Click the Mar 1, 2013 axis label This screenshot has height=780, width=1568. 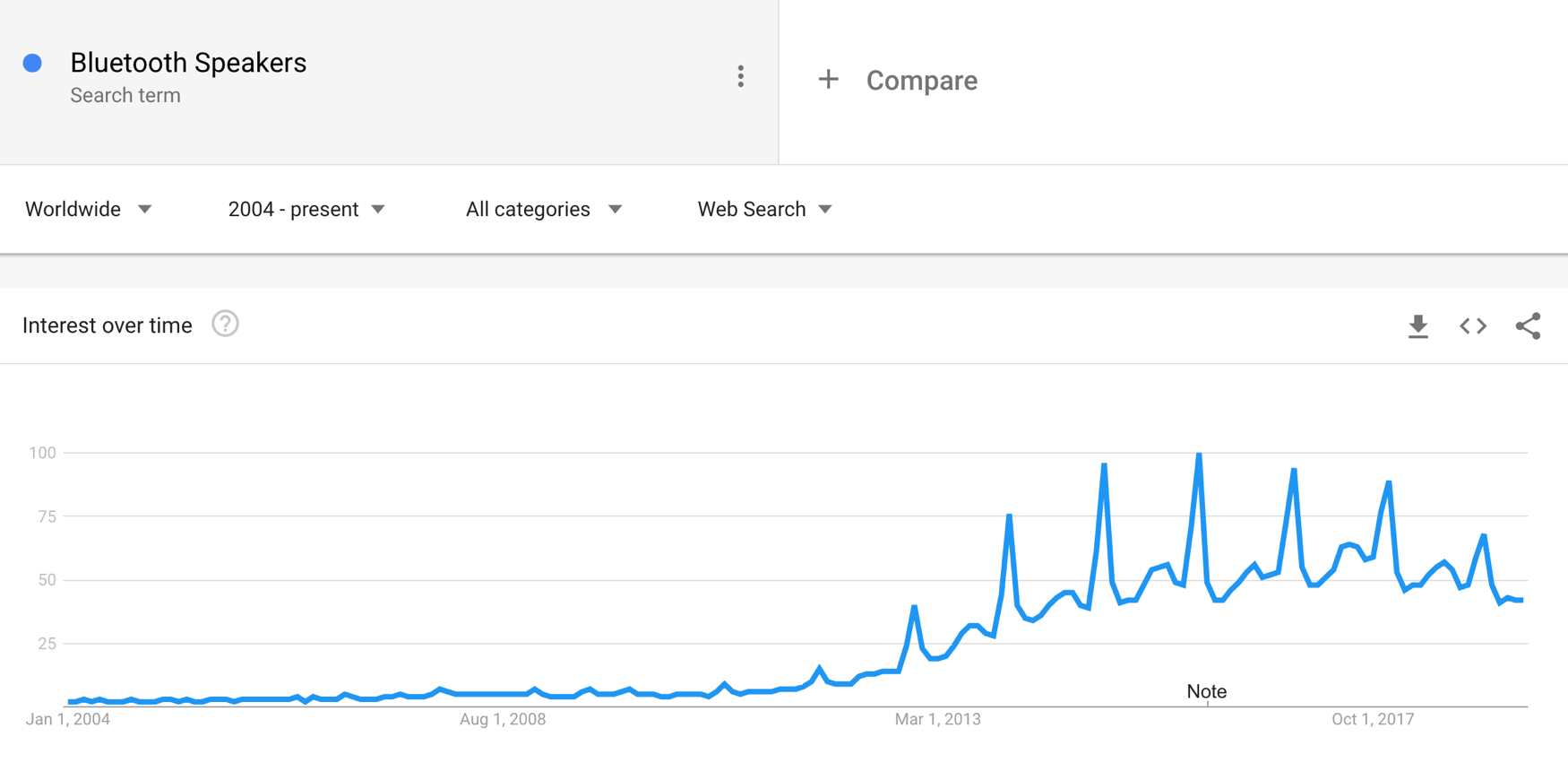tap(938, 719)
